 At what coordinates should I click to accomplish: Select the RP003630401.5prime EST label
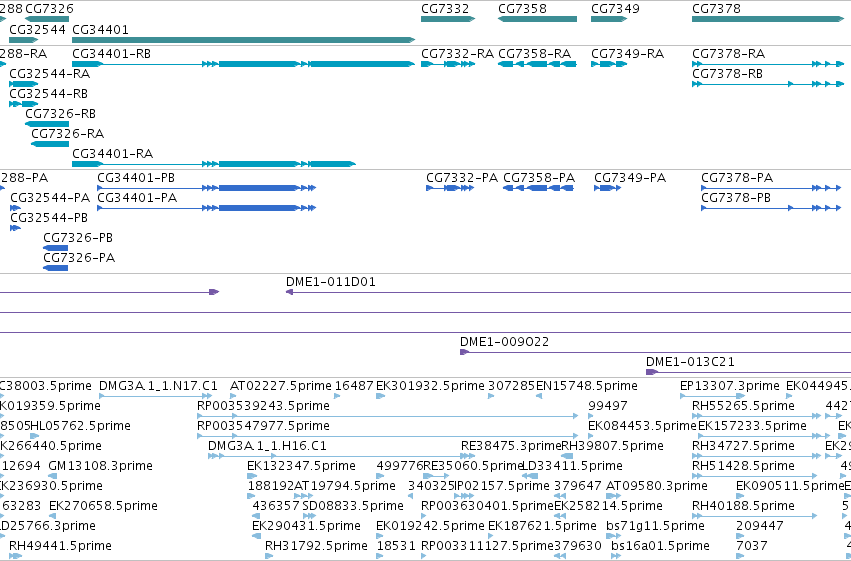487,506
